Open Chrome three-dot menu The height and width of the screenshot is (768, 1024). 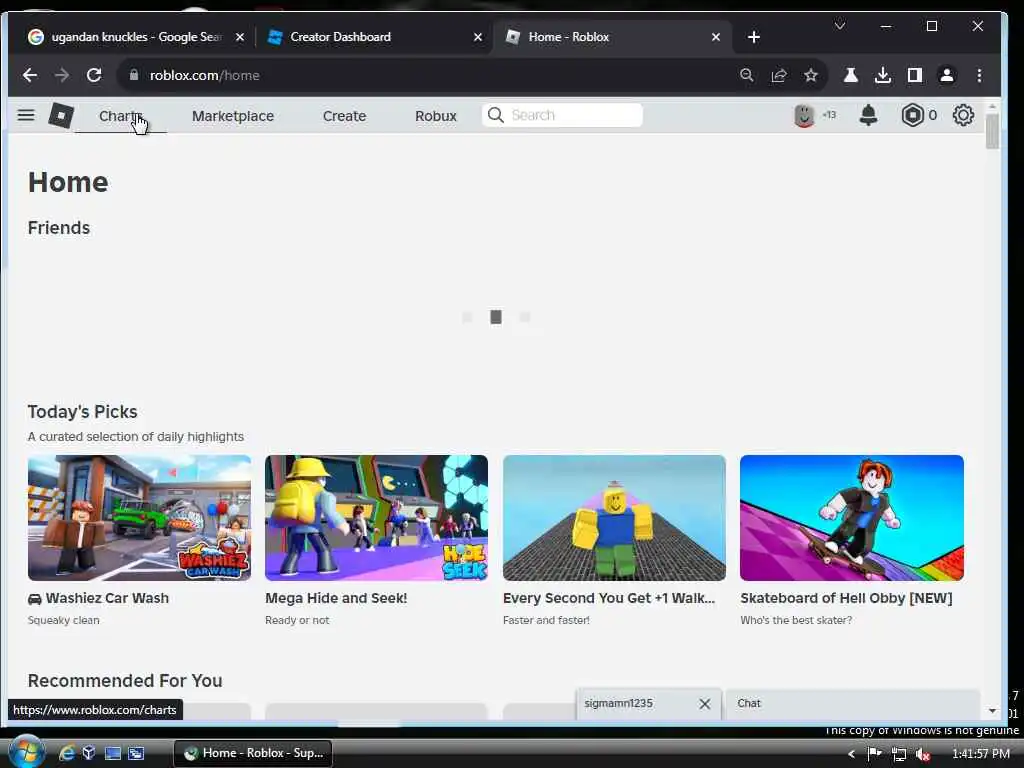[979, 75]
